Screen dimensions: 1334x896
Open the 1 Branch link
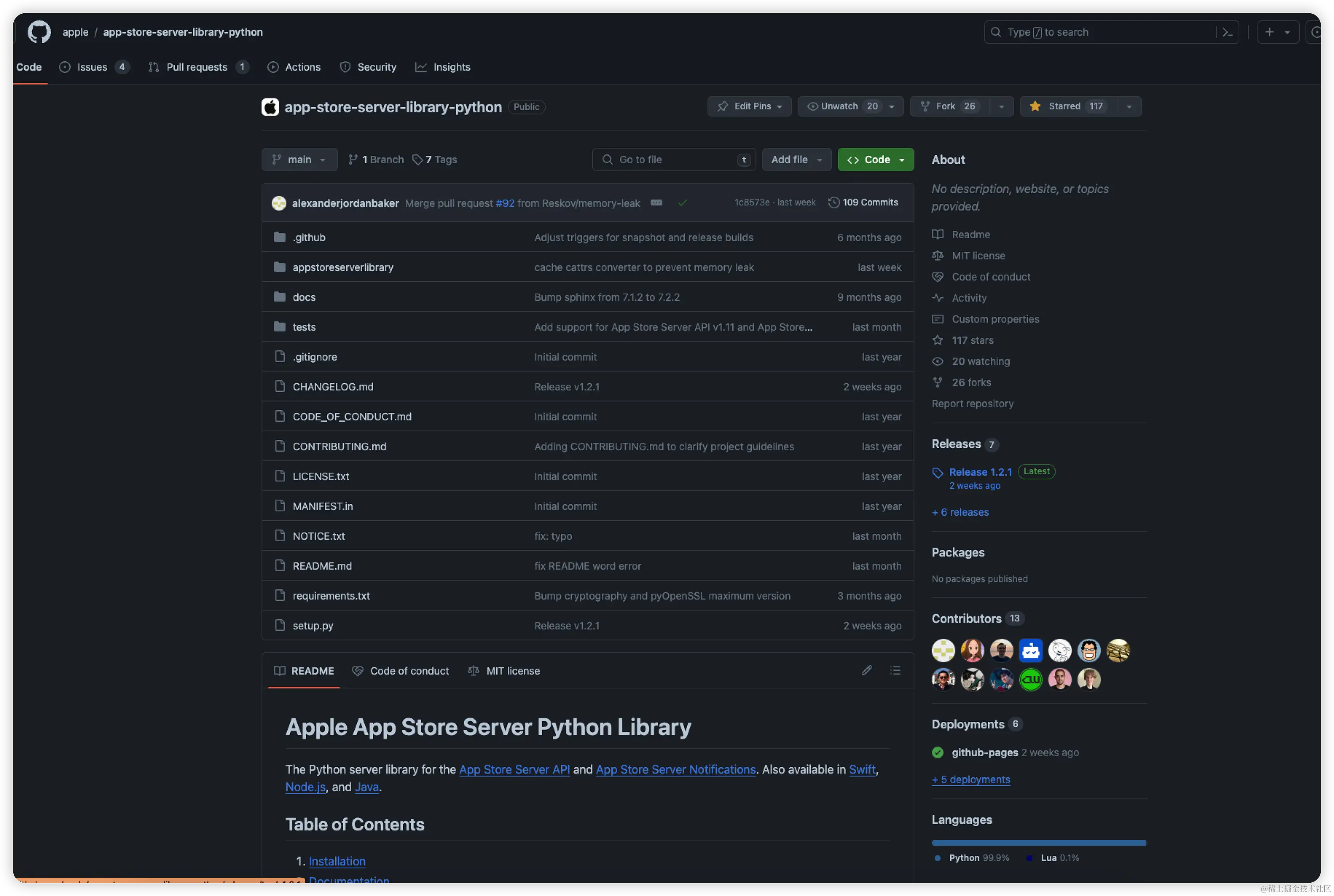coord(375,159)
